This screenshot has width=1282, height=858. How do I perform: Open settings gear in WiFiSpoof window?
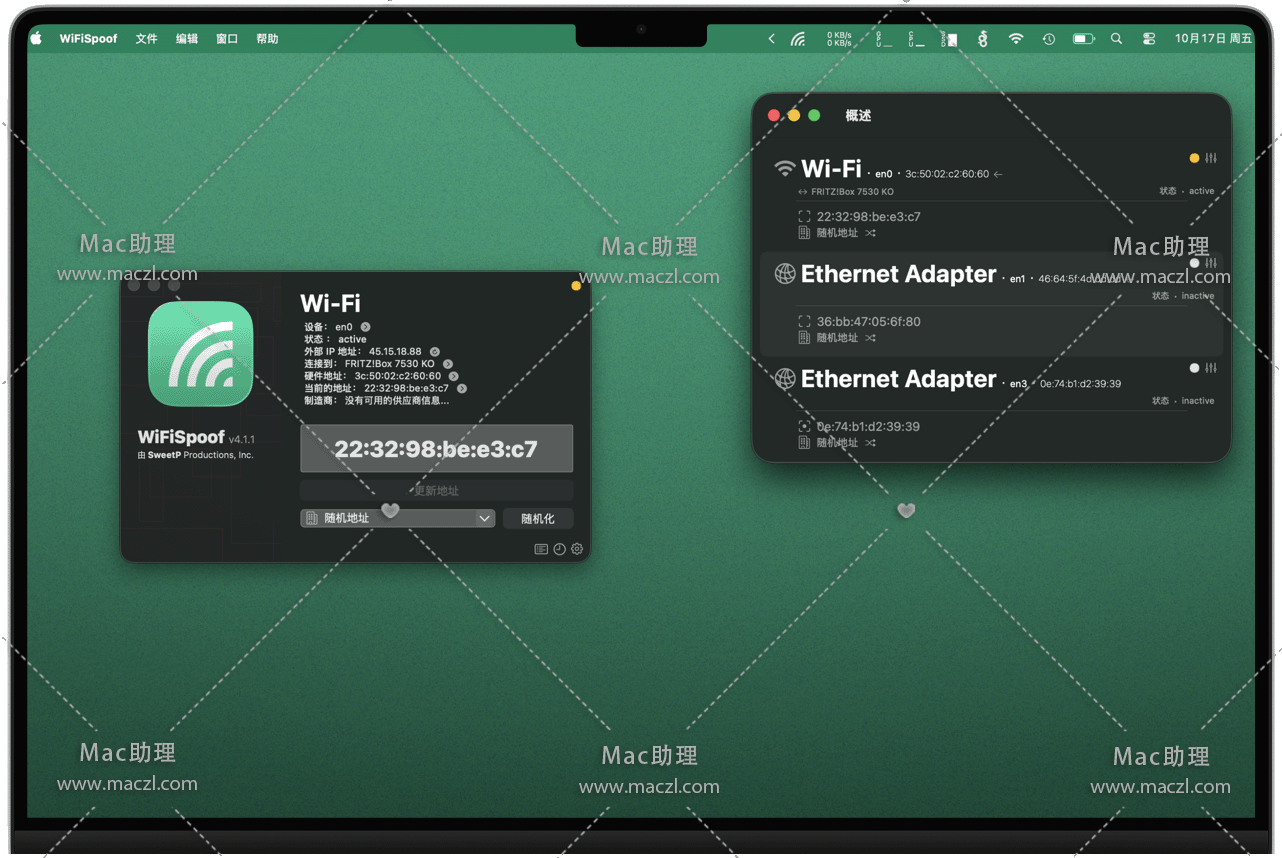[x=577, y=549]
